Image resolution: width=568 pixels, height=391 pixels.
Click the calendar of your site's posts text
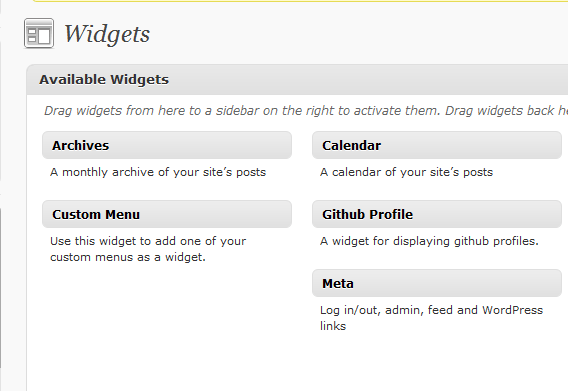click(x=406, y=172)
